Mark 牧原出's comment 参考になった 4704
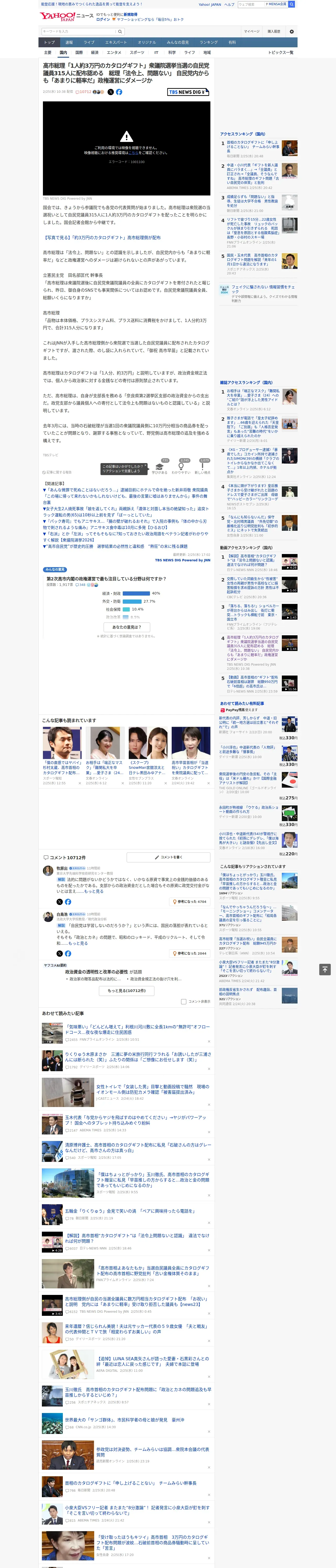 click(190, 902)
